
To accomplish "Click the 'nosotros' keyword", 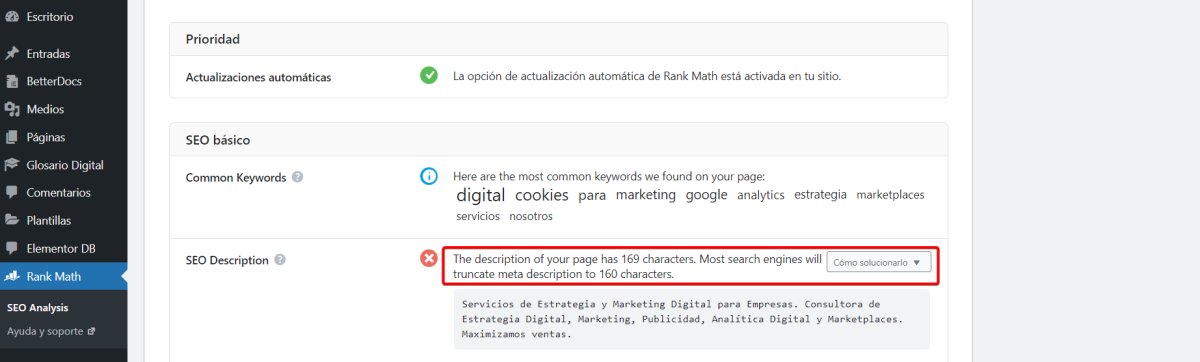I will click(x=531, y=216).
